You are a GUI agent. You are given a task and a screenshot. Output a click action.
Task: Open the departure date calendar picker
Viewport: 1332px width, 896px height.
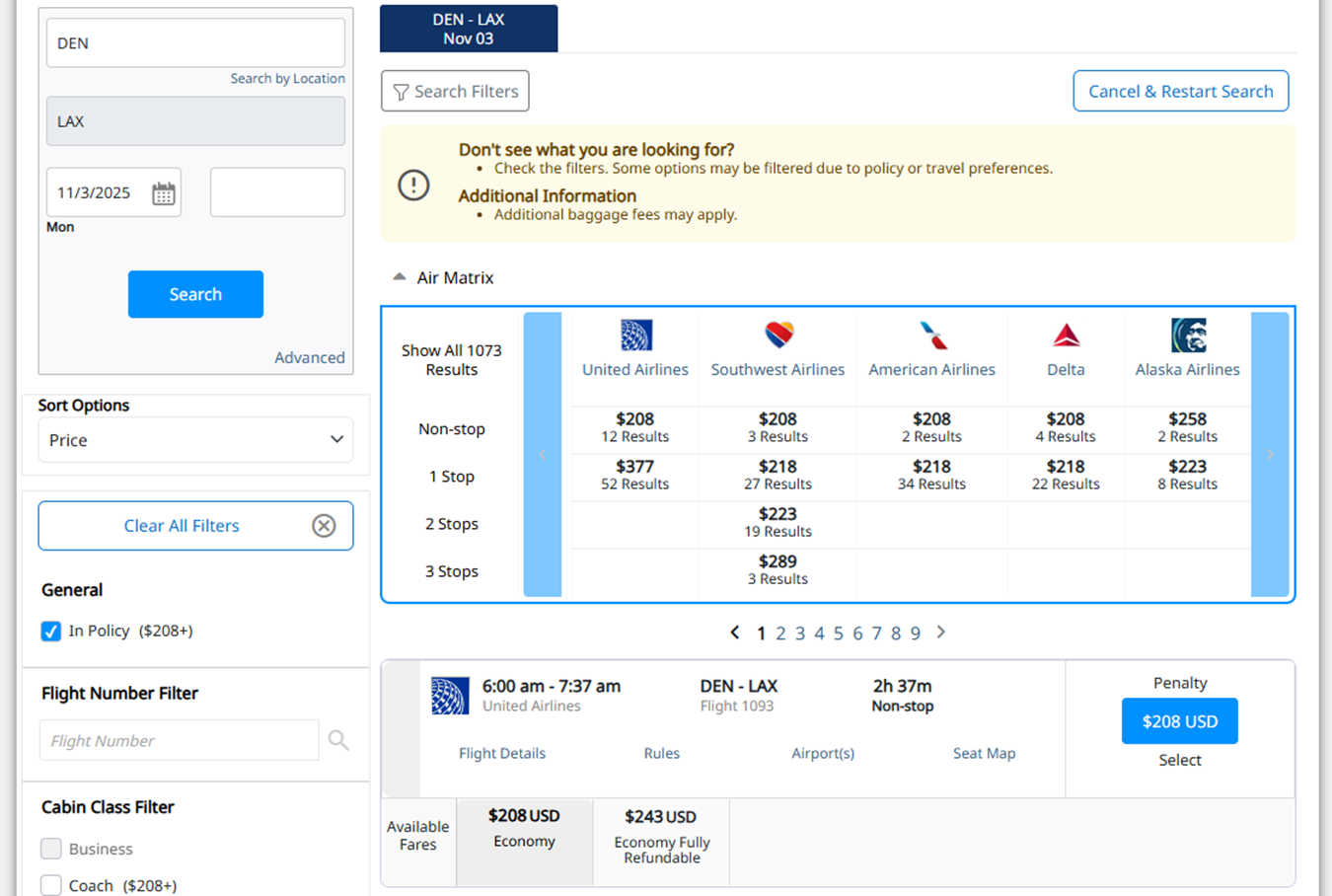164,193
